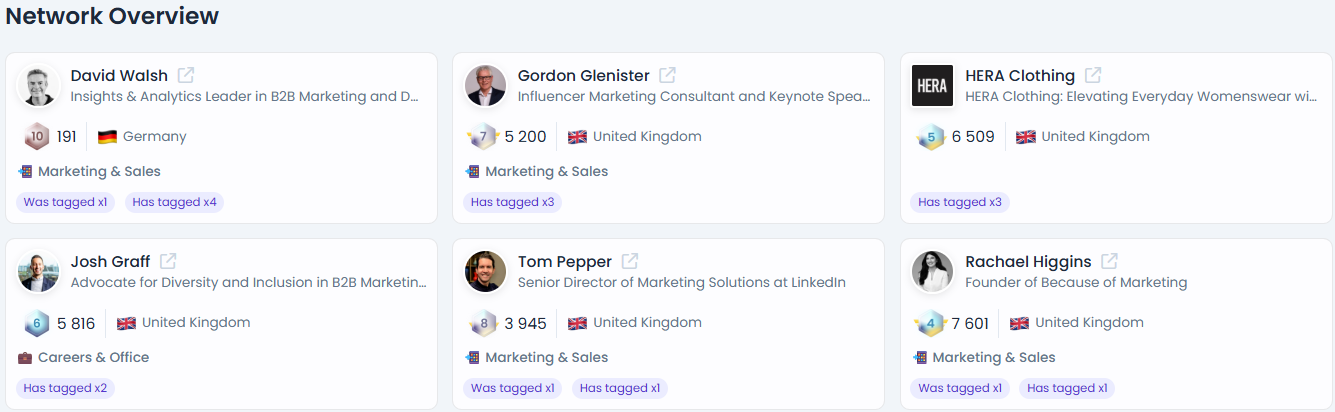Open Gordon Glenister's name link

583,75
